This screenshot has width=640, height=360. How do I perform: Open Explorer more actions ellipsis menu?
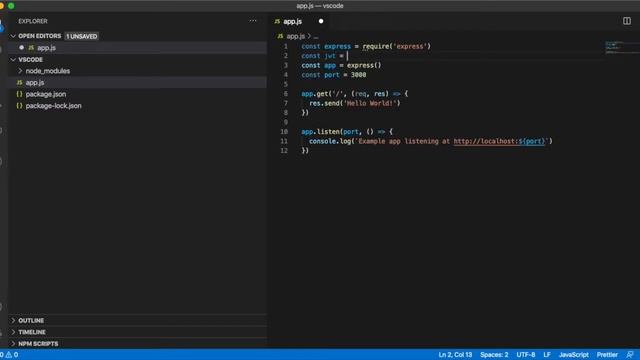point(253,21)
